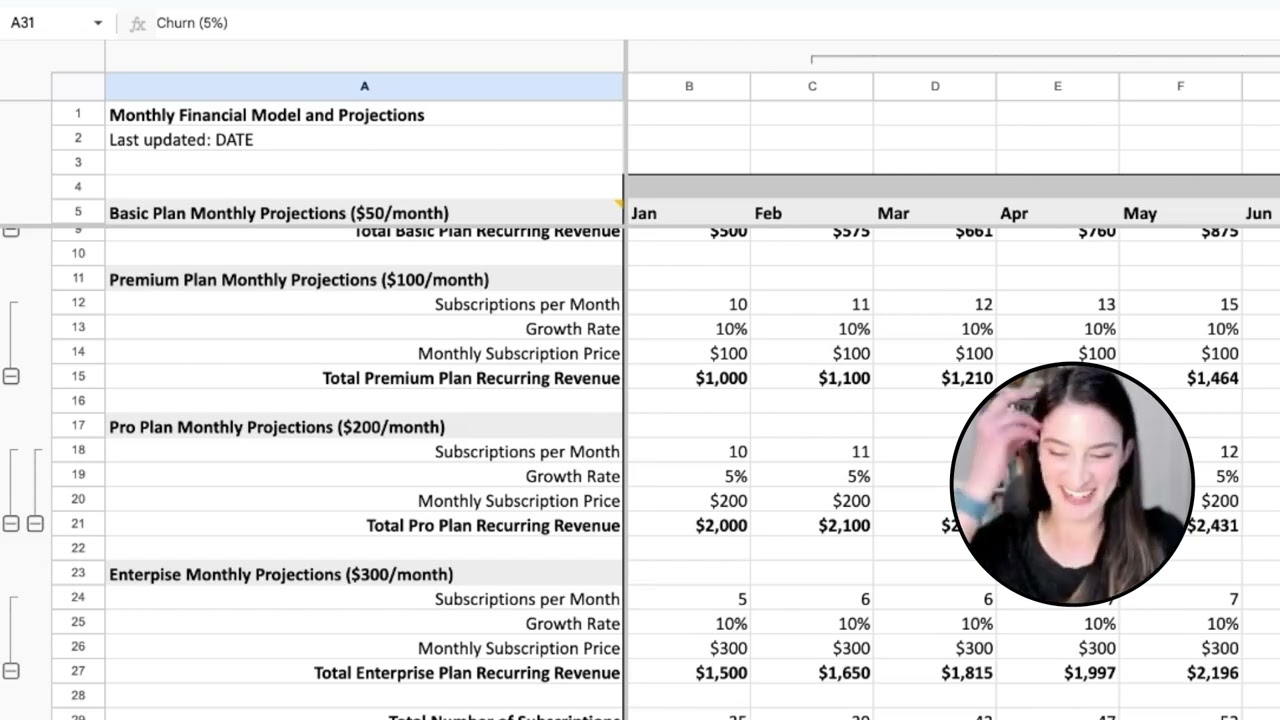1280x720 pixels.
Task: Open the Name Box dropdown arrow
Action: 98,23
